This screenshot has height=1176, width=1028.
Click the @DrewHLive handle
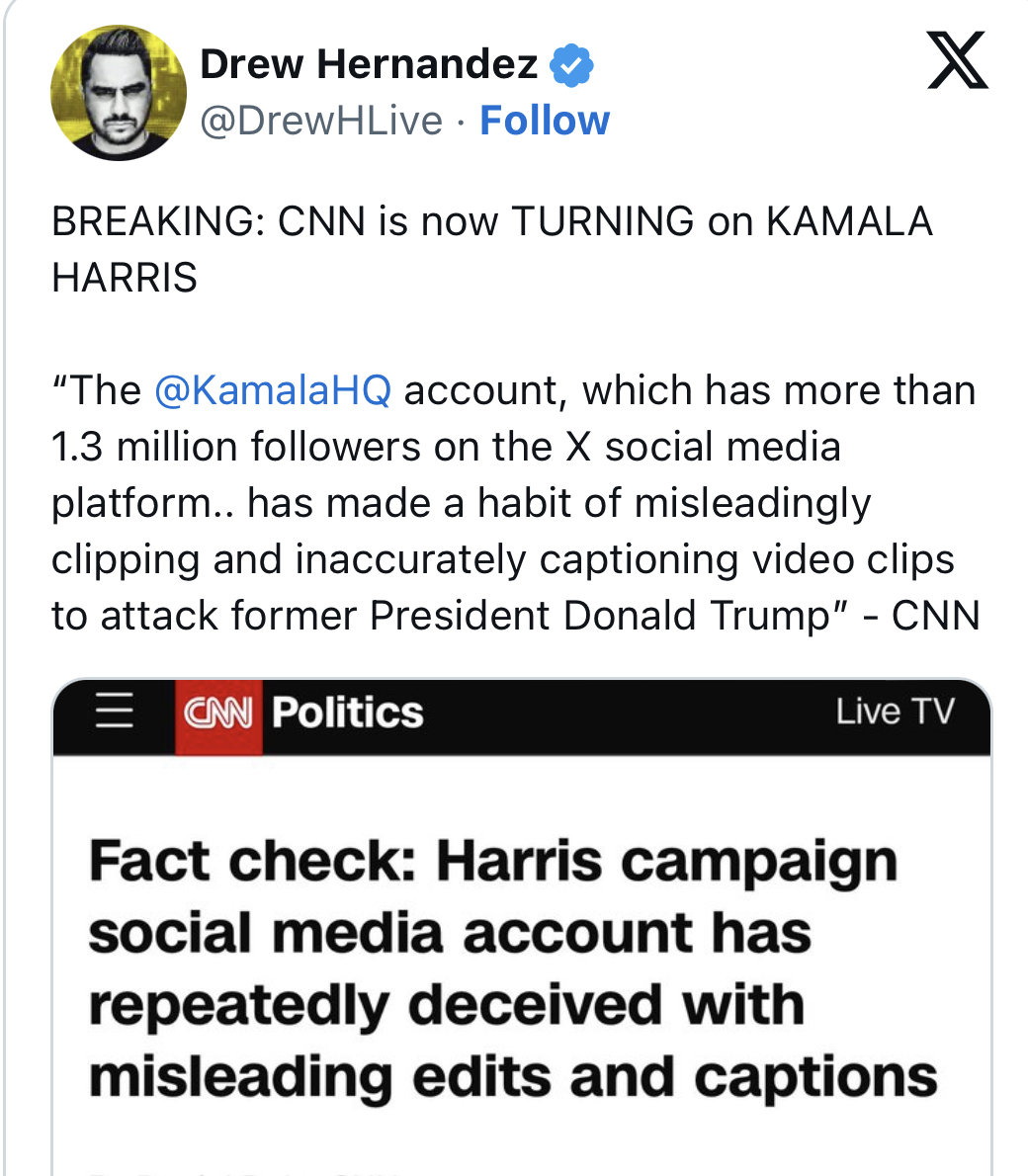tap(321, 121)
